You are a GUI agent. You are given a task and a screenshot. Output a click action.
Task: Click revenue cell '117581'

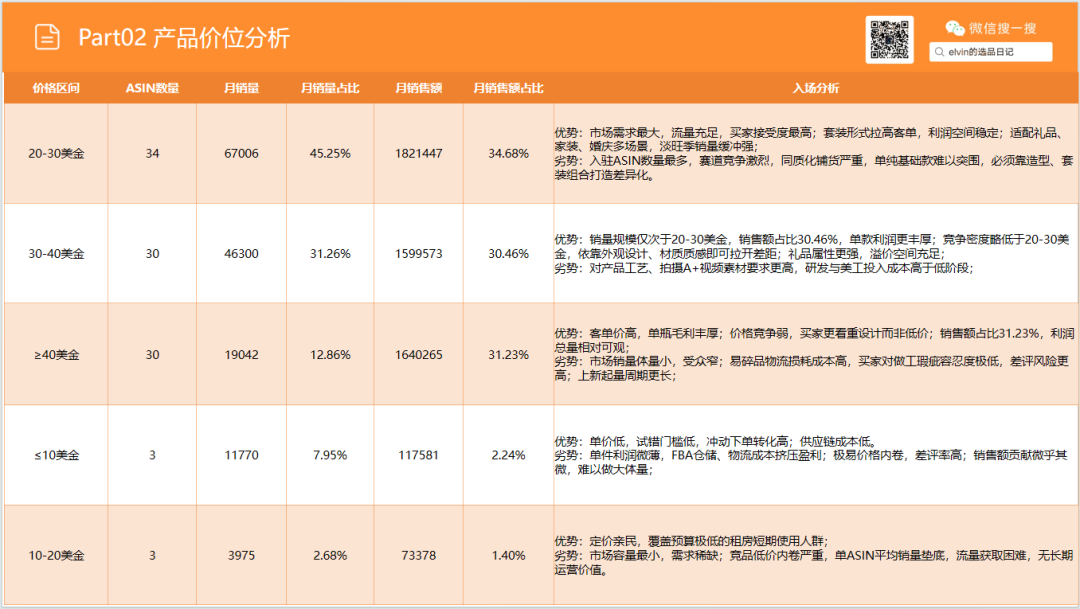pos(418,455)
